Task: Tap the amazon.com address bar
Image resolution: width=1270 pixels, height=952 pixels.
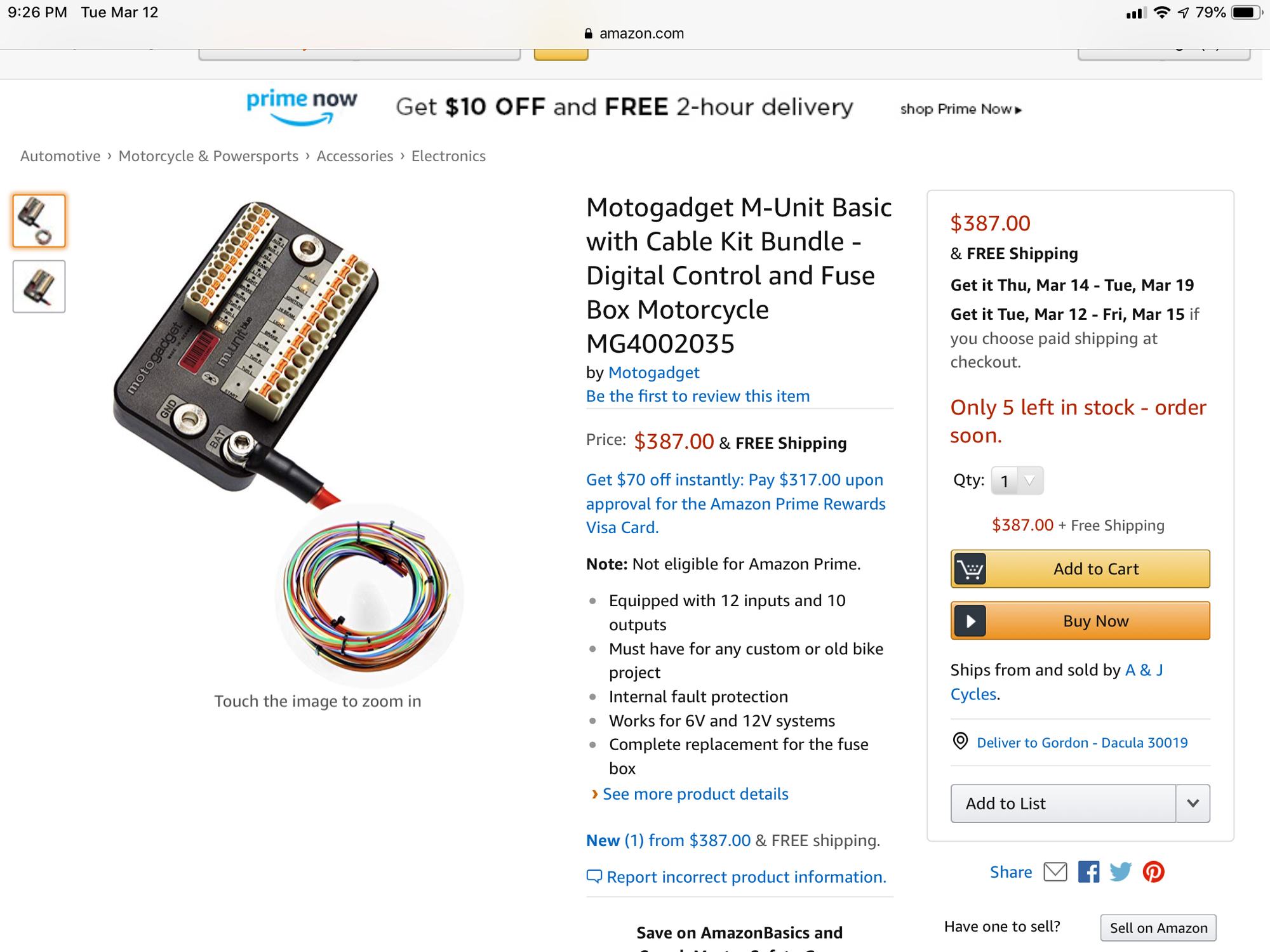Action: pyautogui.click(x=635, y=34)
